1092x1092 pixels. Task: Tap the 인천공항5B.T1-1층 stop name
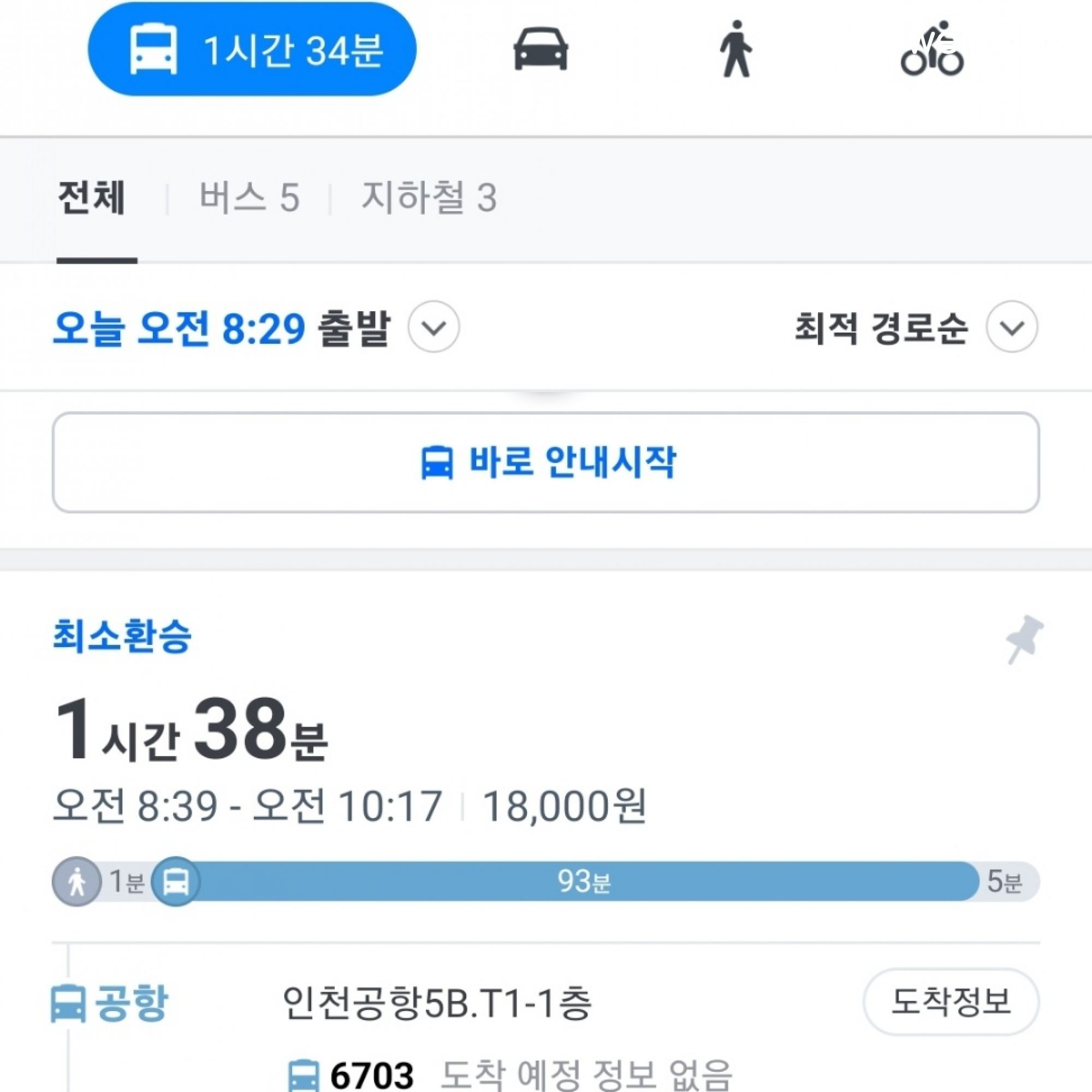[437, 1002]
